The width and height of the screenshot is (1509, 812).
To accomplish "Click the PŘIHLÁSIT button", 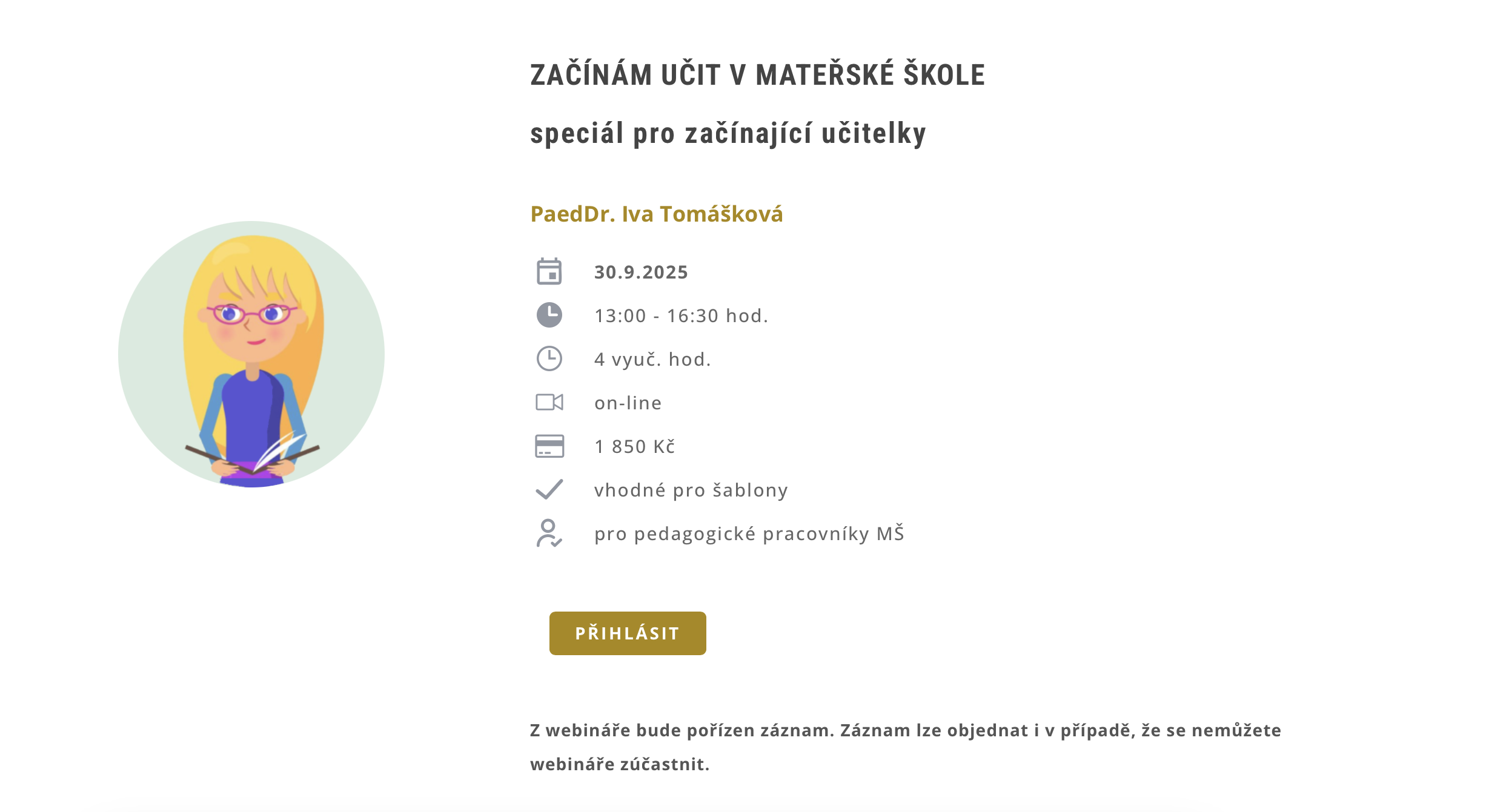I will coord(628,633).
